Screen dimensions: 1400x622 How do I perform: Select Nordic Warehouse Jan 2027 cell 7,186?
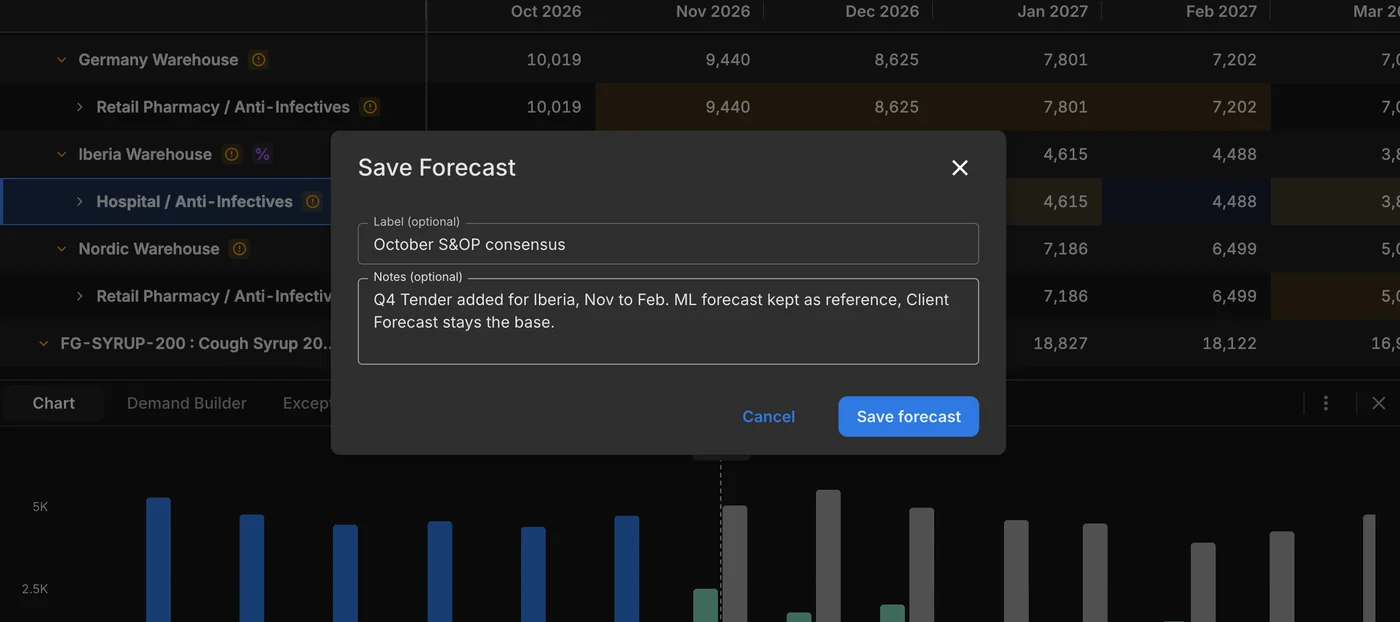point(1066,249)
